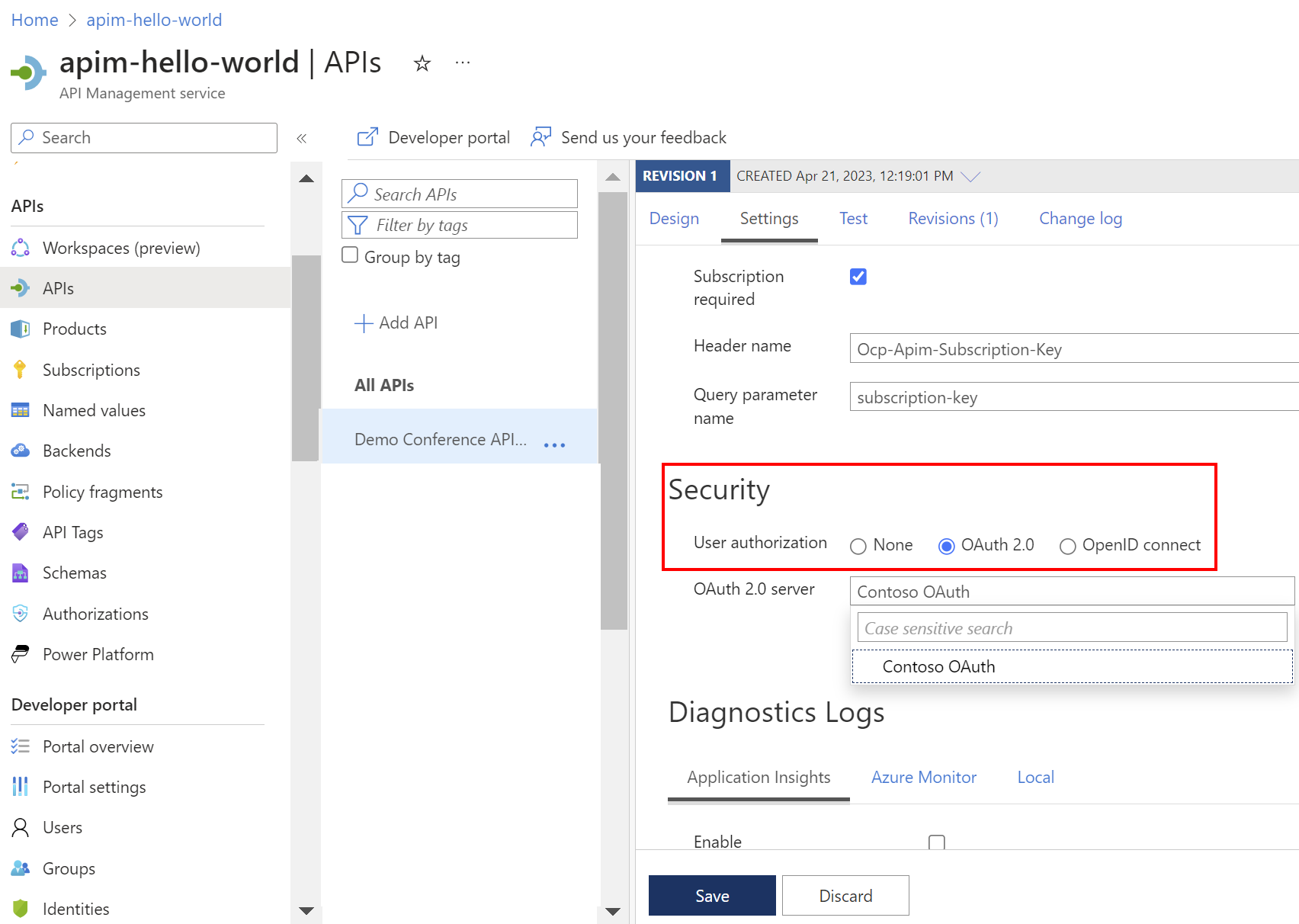Set User authorization to None
1299x924 pixels.
pyautogui.click(x=858, y=546)
